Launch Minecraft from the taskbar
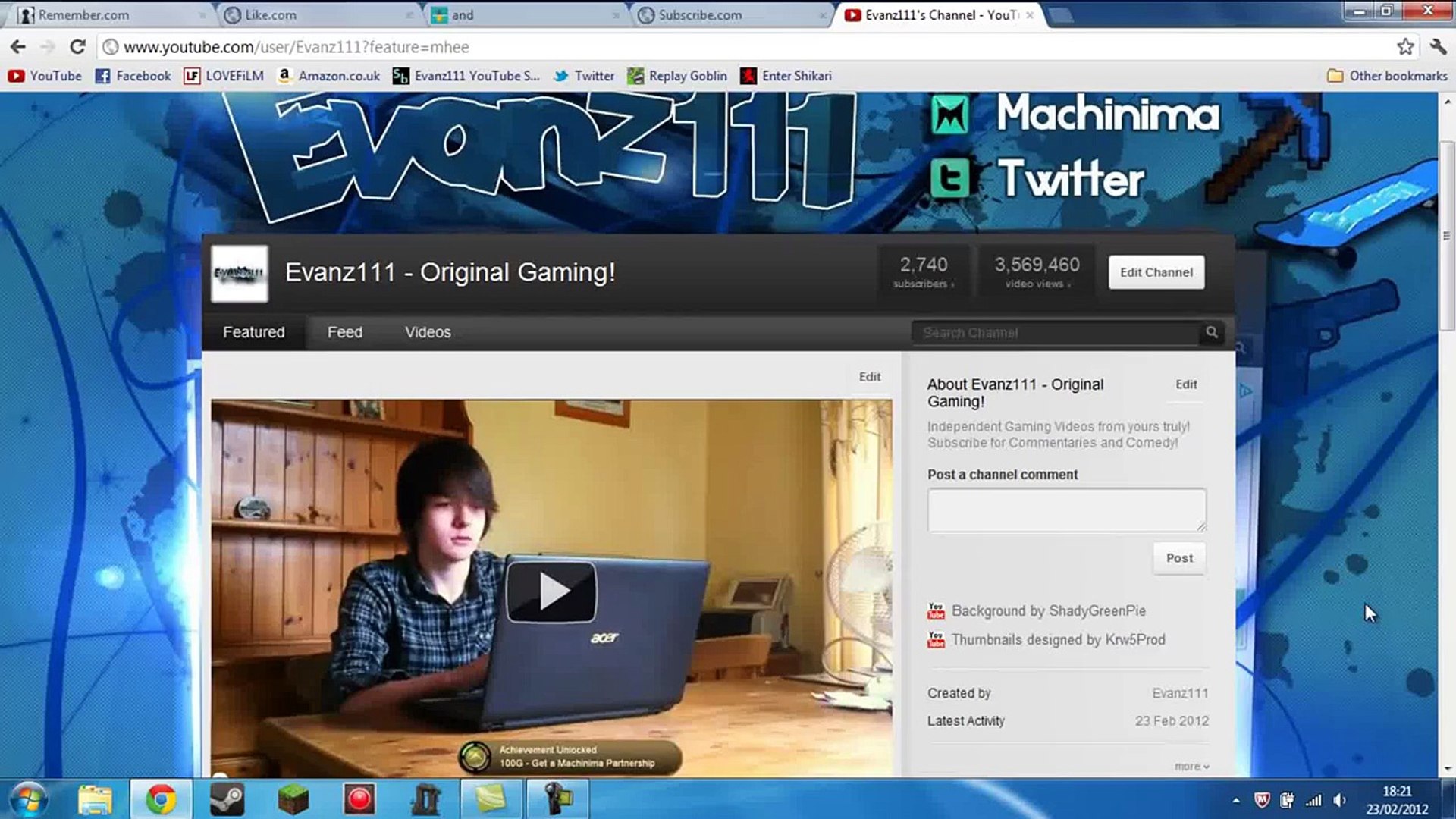The width and height of the screenshot is (1456, 819). tap(293, 799)
